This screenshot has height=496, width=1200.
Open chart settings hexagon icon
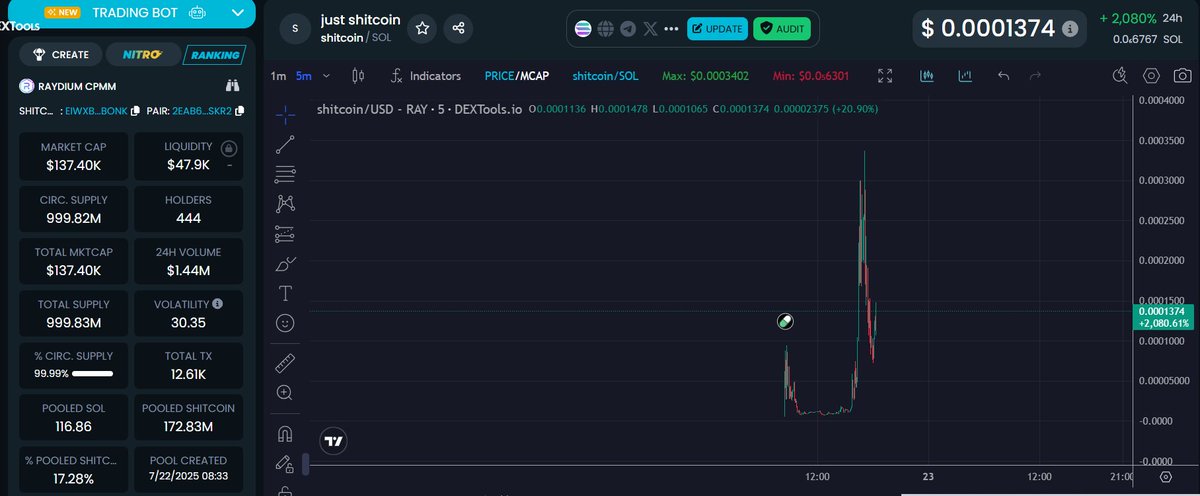(x=1152, y=76)
